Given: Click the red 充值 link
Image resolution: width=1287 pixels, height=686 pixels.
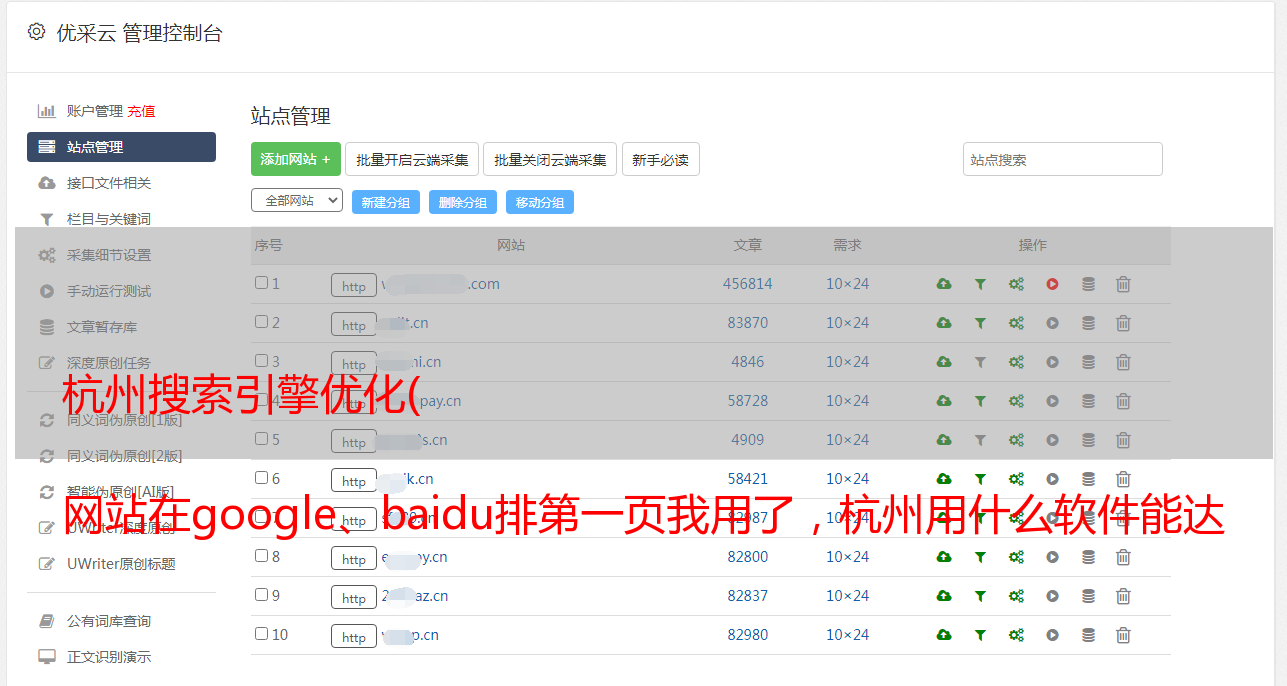Looking at the screenshot, I should point(141,111).
